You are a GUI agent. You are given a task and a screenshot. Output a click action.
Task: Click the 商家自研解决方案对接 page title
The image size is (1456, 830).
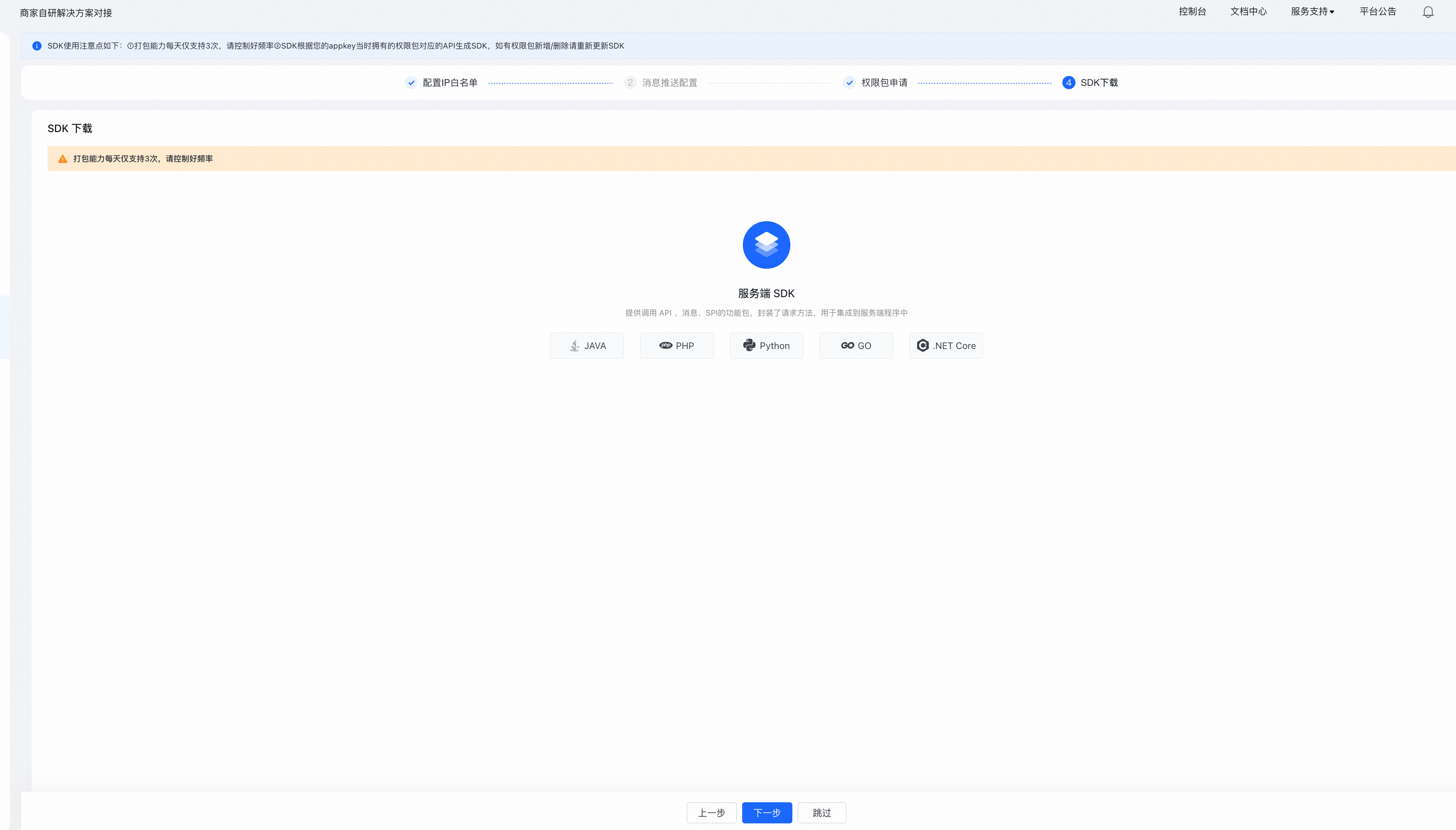click(66, 13)
